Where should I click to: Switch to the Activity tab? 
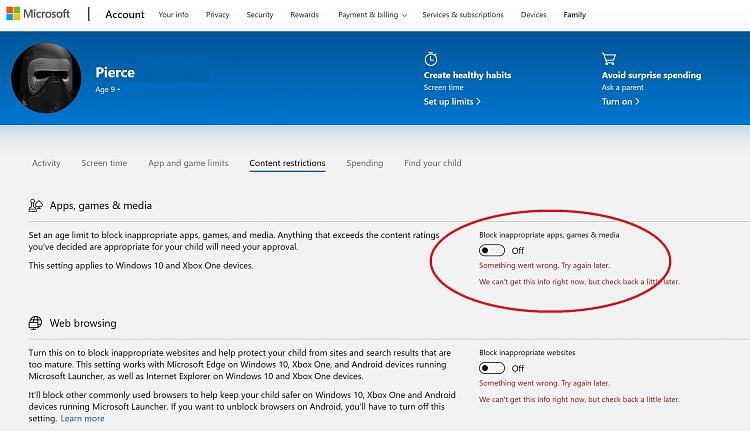point(46,163)
